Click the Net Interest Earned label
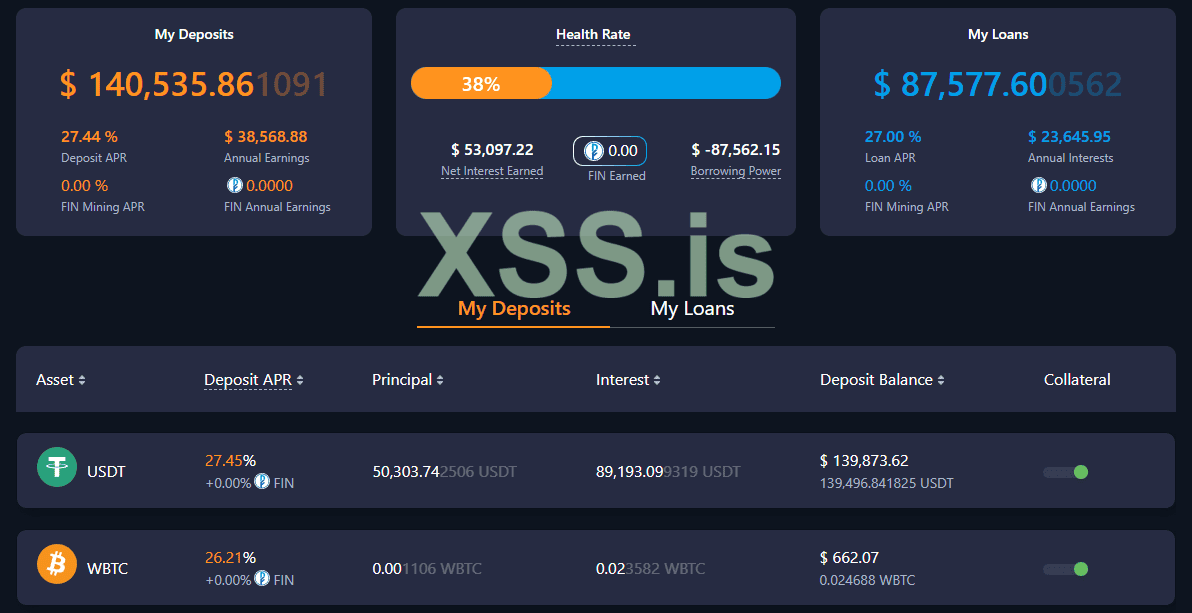The height and width of the screenshot is (613, 1192). 492,171
